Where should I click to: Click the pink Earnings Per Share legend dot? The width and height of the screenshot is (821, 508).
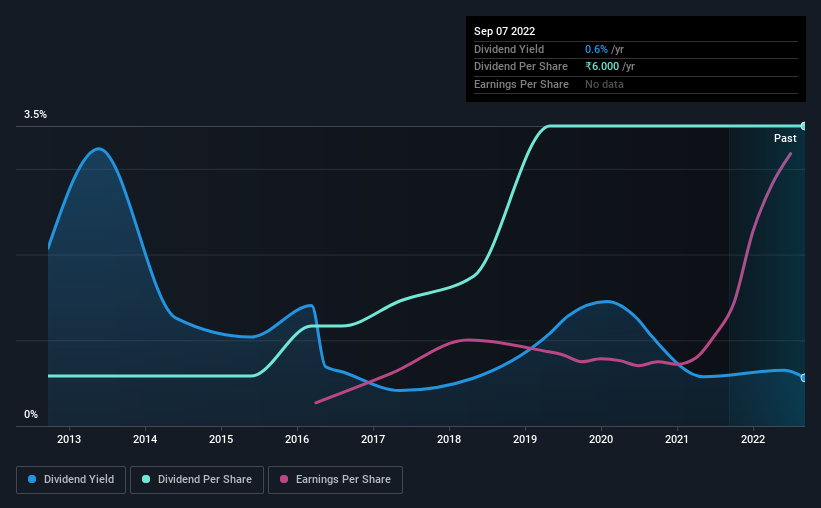(284, 479)
